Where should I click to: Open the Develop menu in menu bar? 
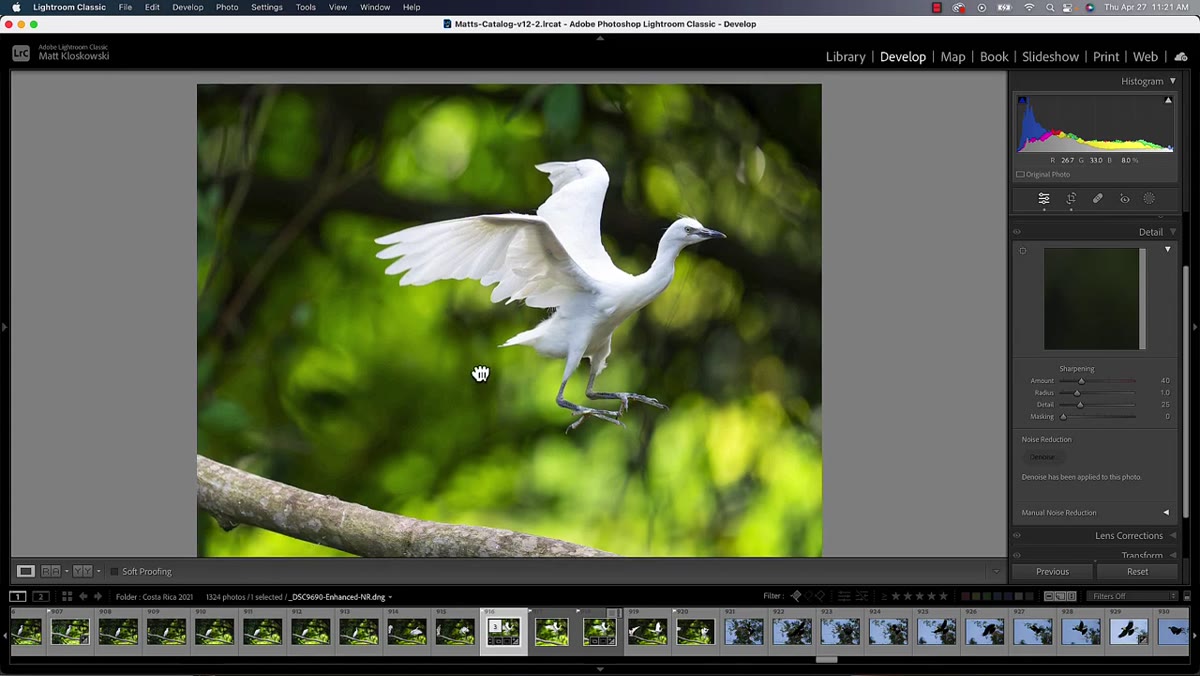pos(187,7)
